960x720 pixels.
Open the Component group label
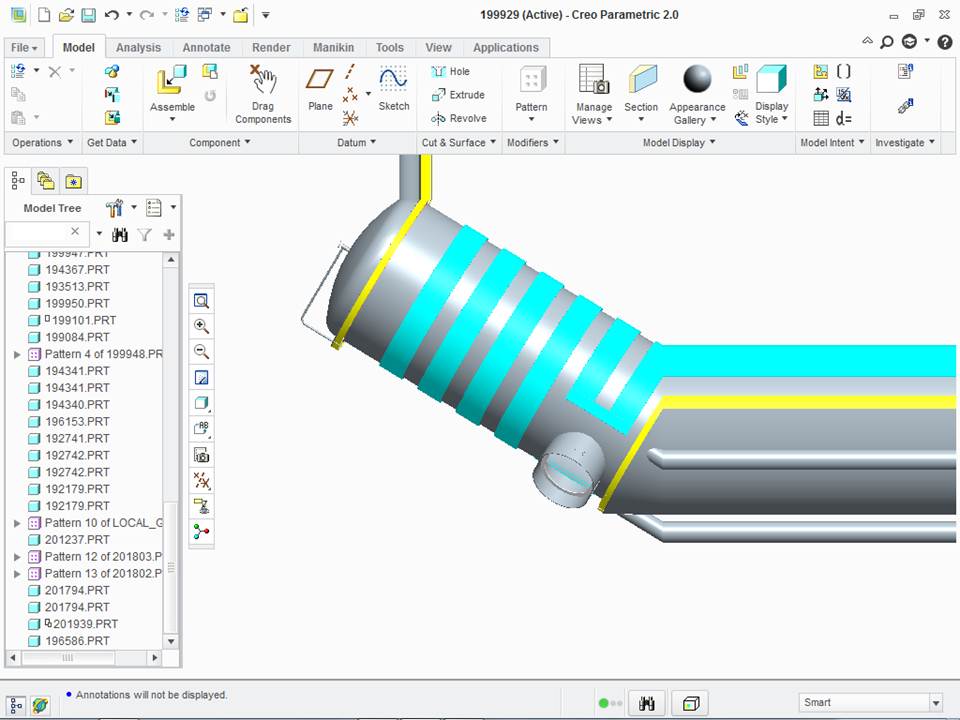click(220, 143)
